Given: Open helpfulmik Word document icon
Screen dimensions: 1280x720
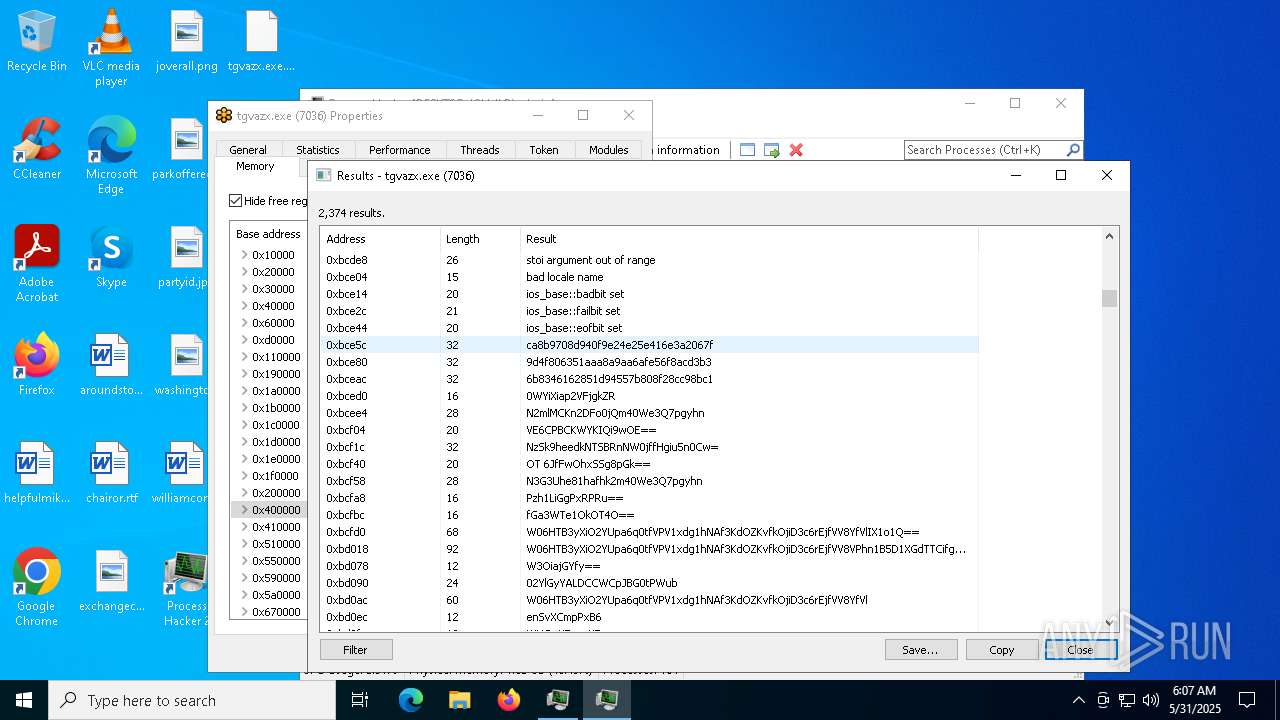Looking at the screenshot, I should pos(37,473).
